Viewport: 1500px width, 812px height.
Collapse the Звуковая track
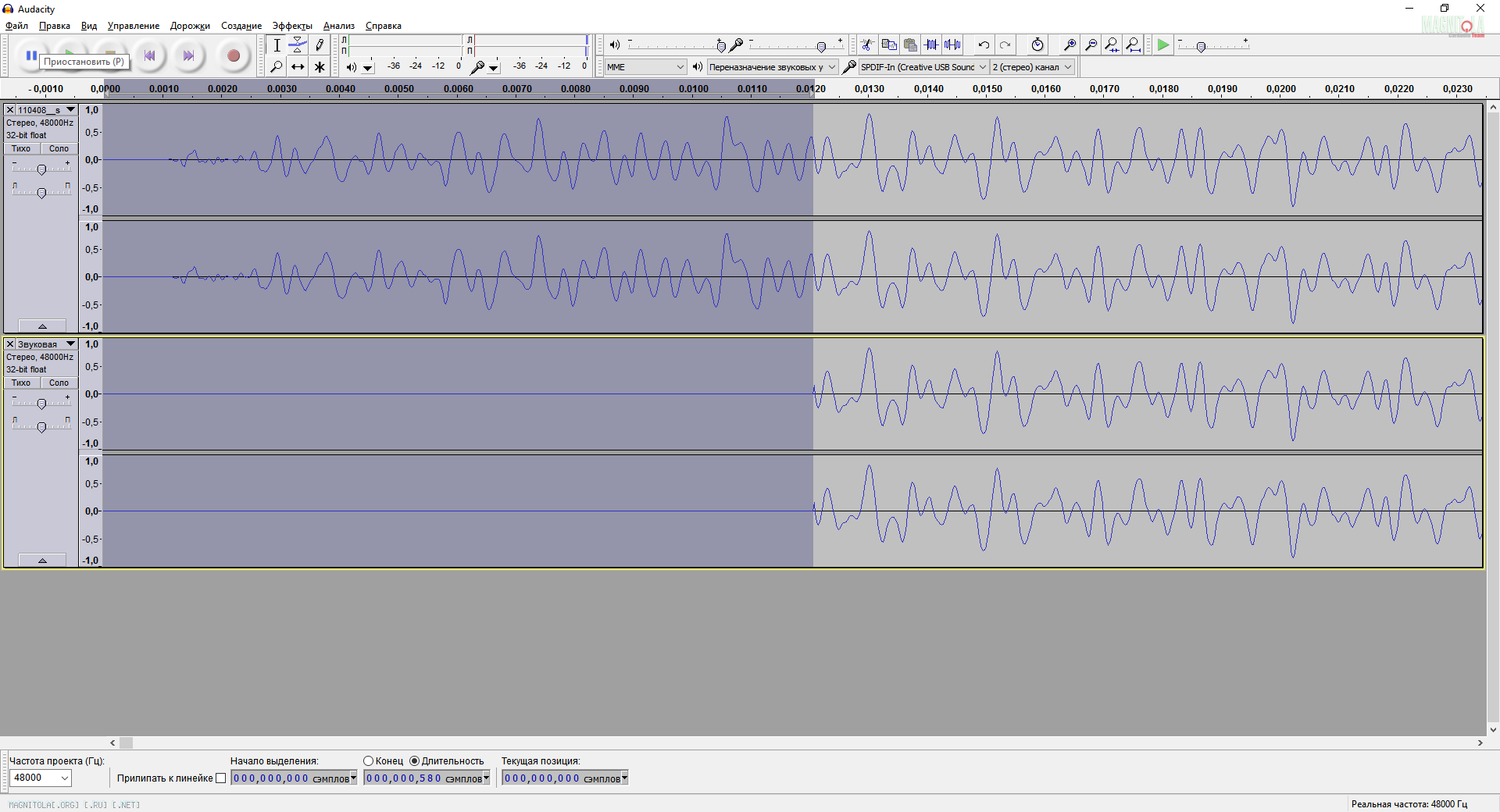tap(42, 560)
